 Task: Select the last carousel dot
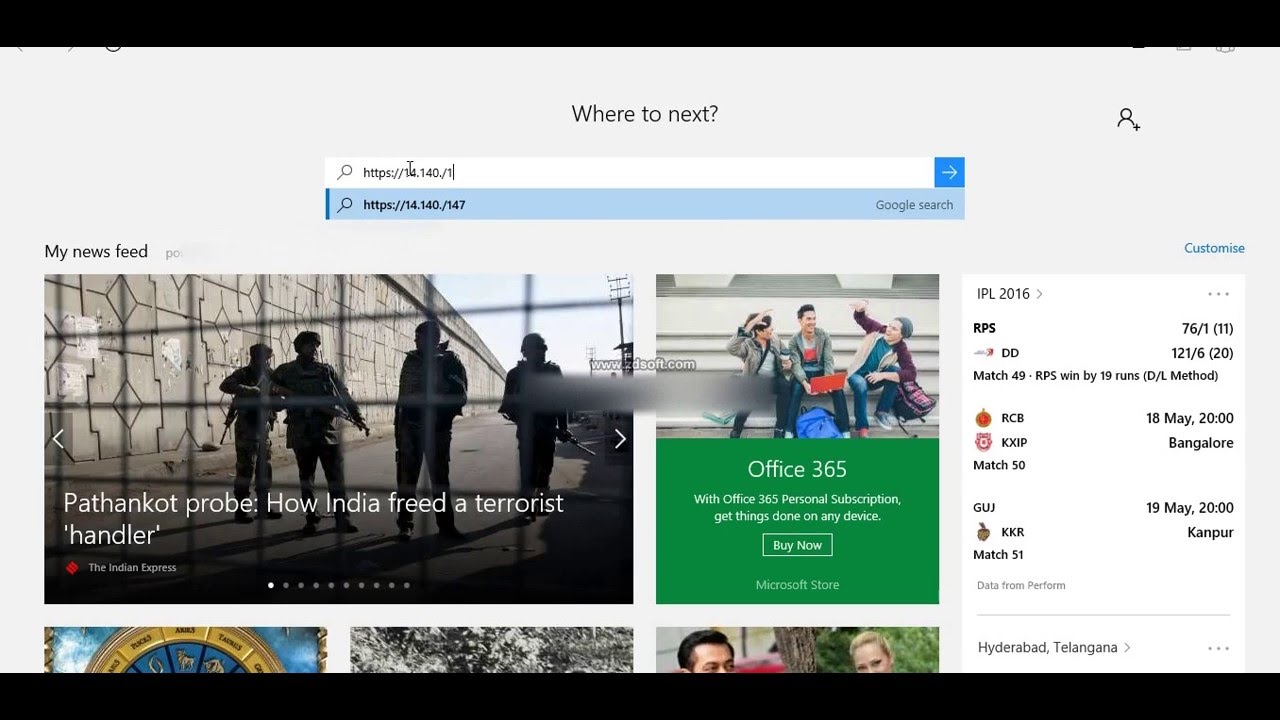[x=406, y=585]
